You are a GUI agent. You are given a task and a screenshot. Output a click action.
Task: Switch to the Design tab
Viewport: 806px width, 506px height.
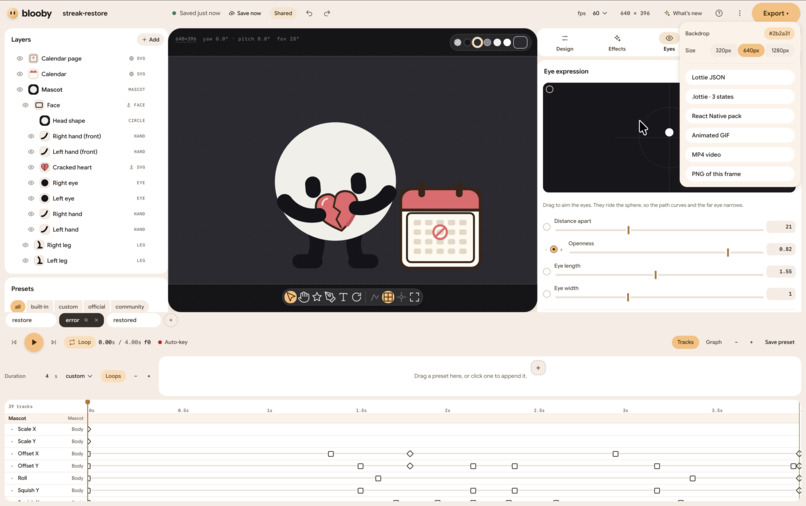(564, 43)
